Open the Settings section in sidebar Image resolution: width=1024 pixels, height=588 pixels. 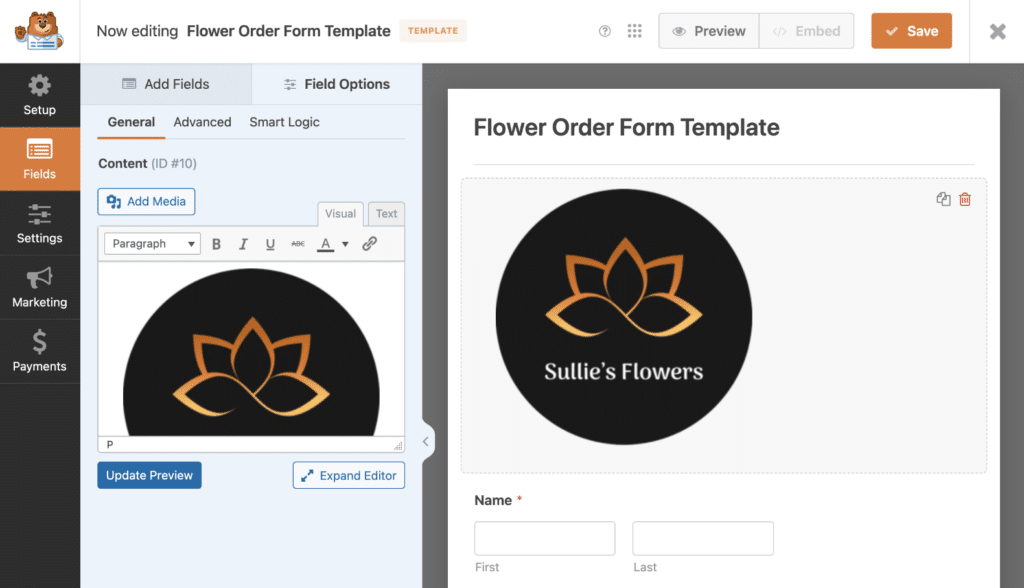point(40,224)
